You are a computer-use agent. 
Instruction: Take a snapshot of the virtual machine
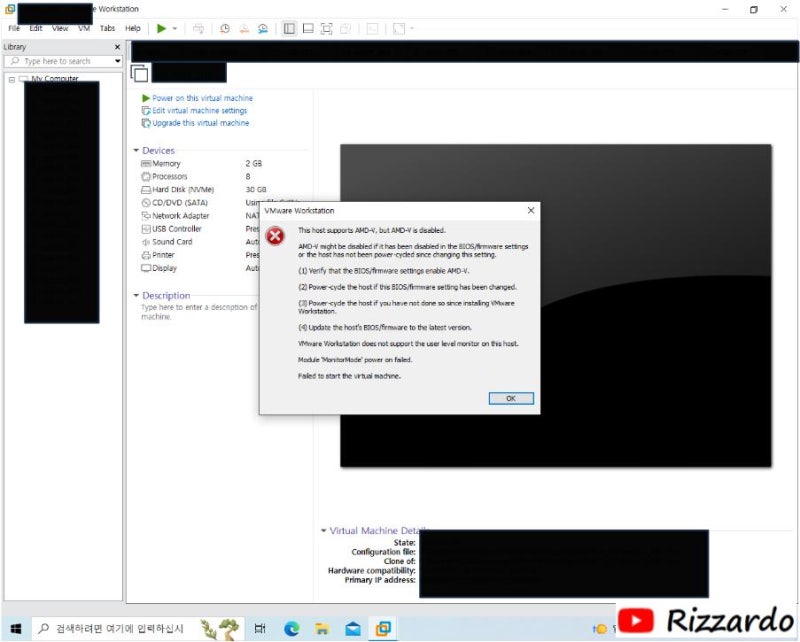pos(226,28)
